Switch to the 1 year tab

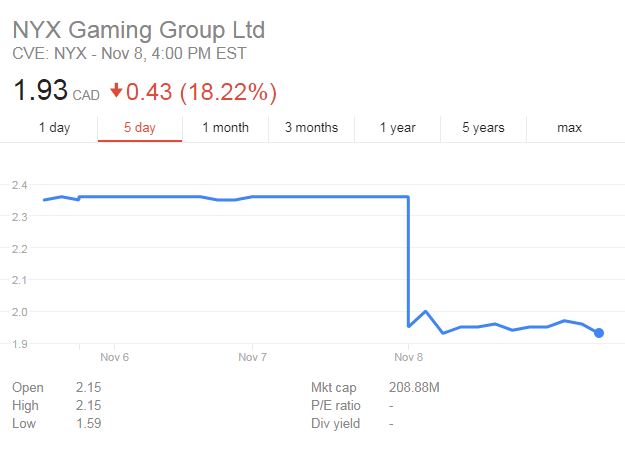coord(397,127)
